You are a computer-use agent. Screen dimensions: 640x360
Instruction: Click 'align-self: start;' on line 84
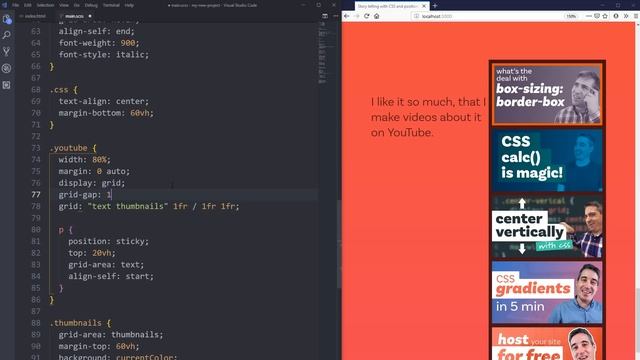tap(111, 276)
